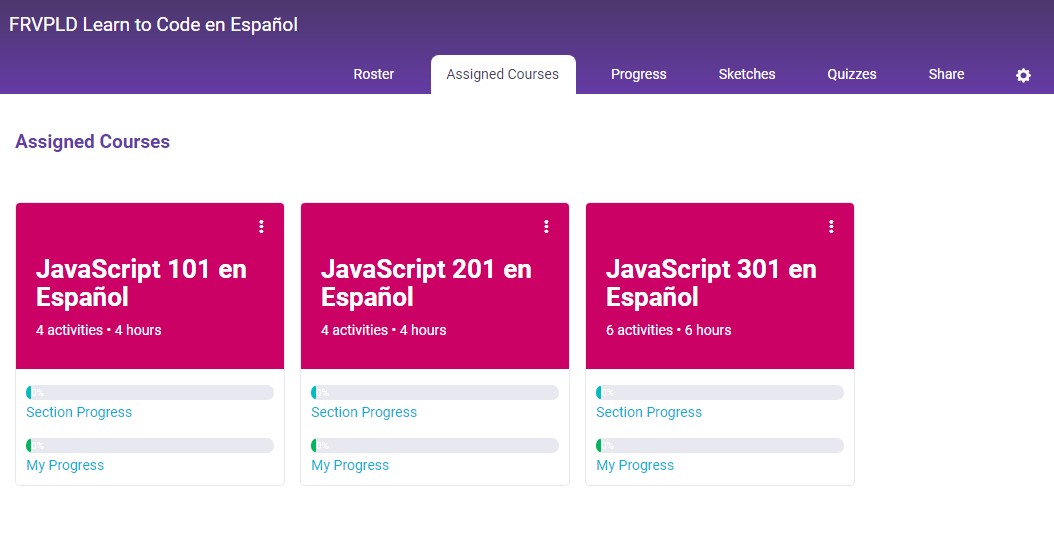Image resolution: width=1054 pixels, height=544 pixels.
Task: Click My Progress link under JavaScript 101
Action: 65,465
